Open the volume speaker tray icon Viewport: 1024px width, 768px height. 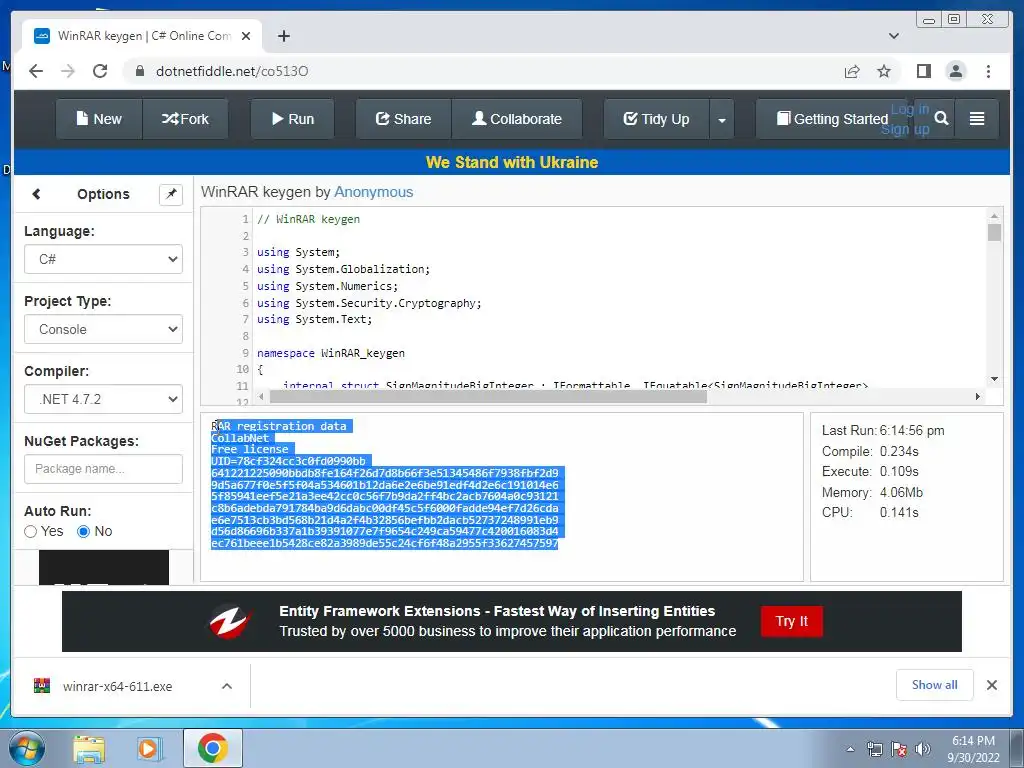(x=922, y=750)
